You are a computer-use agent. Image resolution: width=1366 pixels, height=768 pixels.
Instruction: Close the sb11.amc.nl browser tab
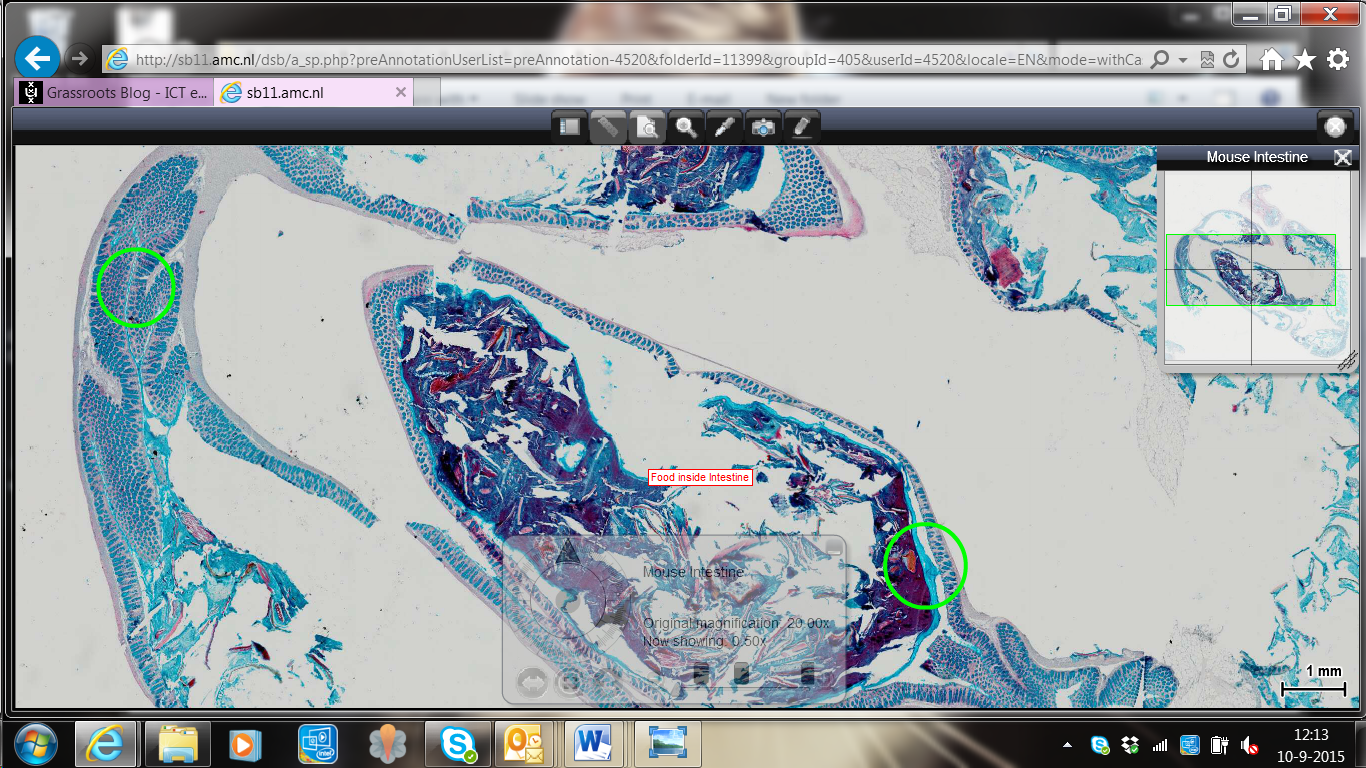pyautogui.click(x=401, y=93)
